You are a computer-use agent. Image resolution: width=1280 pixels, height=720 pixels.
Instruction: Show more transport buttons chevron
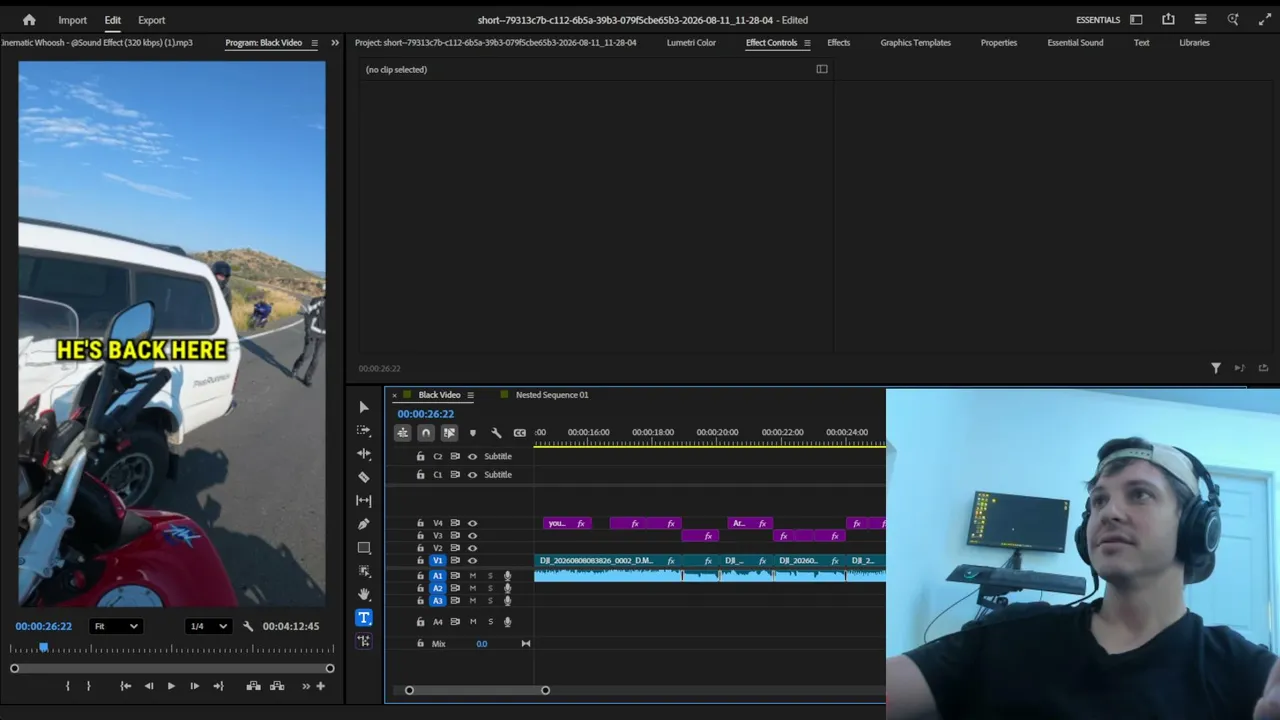click(306, 686)
